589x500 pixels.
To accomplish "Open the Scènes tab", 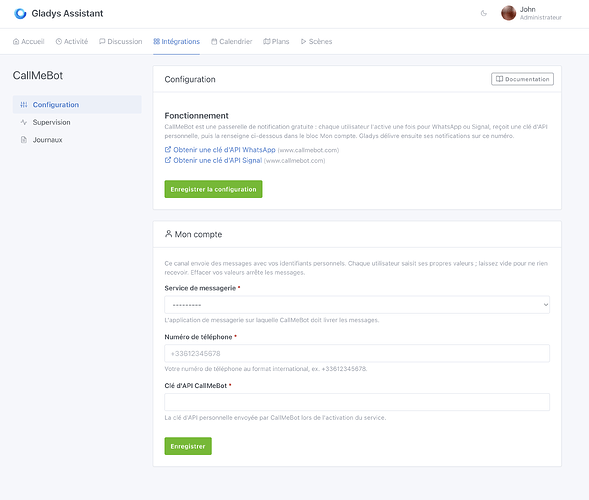I will (316, 41).
